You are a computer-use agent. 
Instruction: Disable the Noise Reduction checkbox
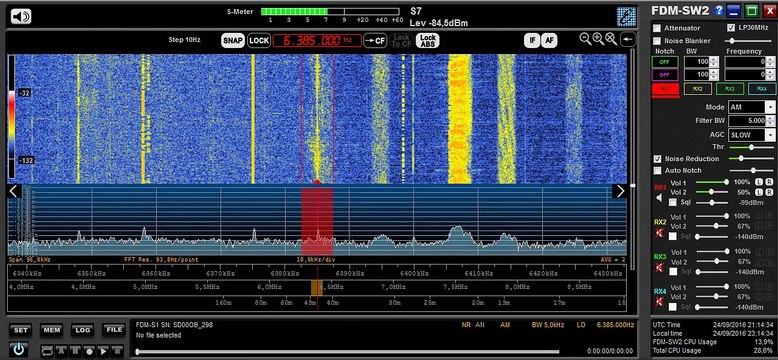657,159
